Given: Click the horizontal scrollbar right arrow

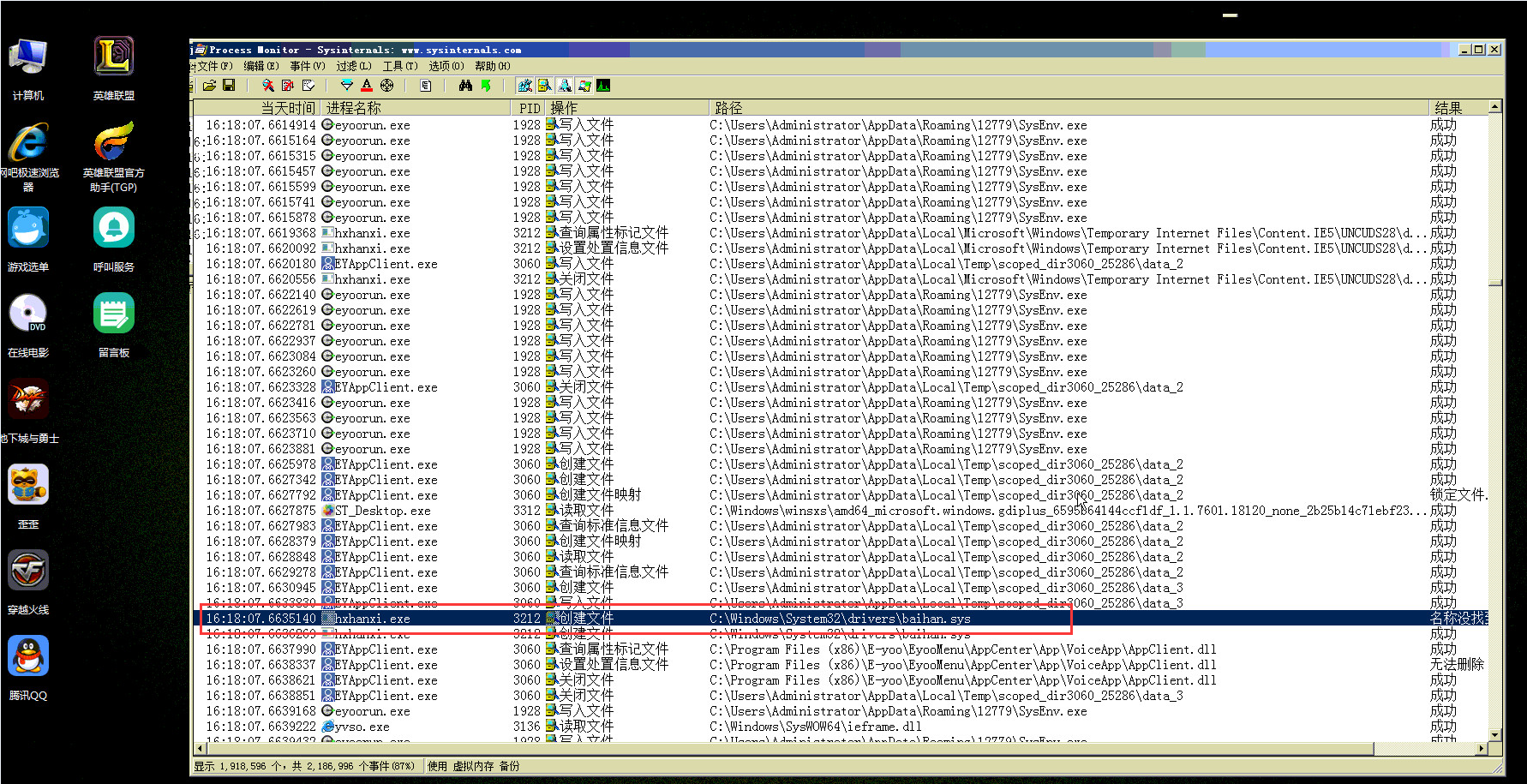Looking at the screenshot, I should coord(1482,748).
